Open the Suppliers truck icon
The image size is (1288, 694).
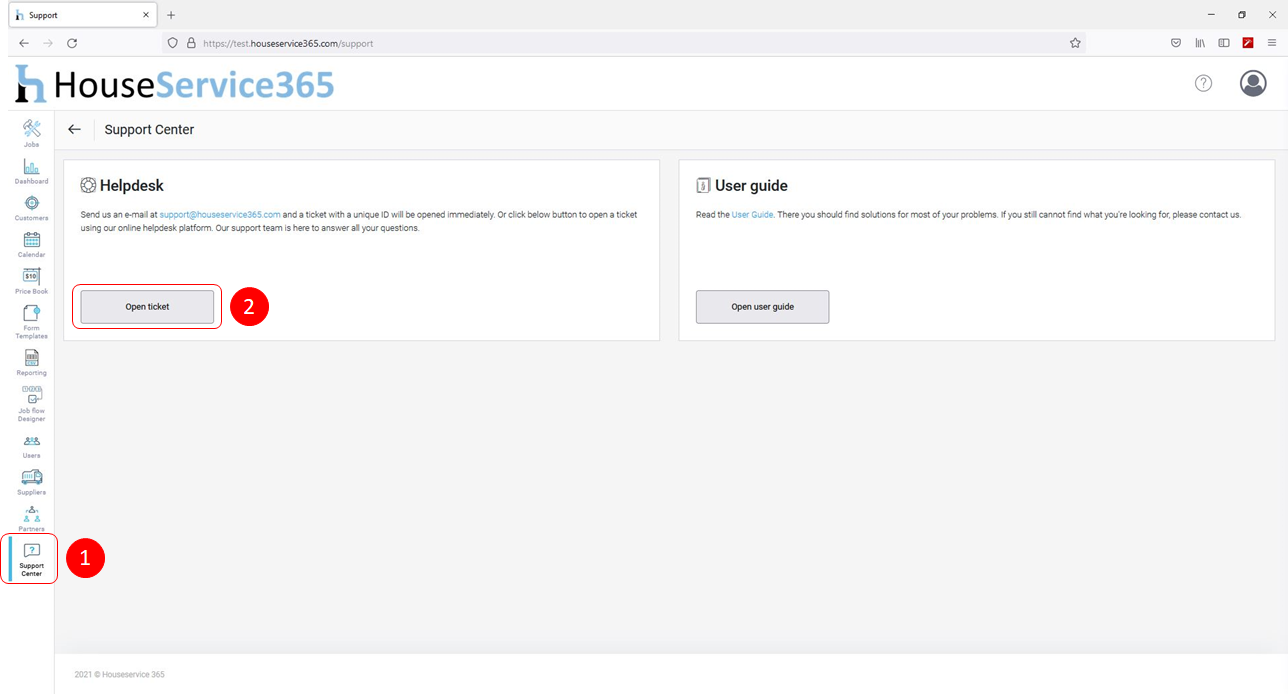pos(31,477)
